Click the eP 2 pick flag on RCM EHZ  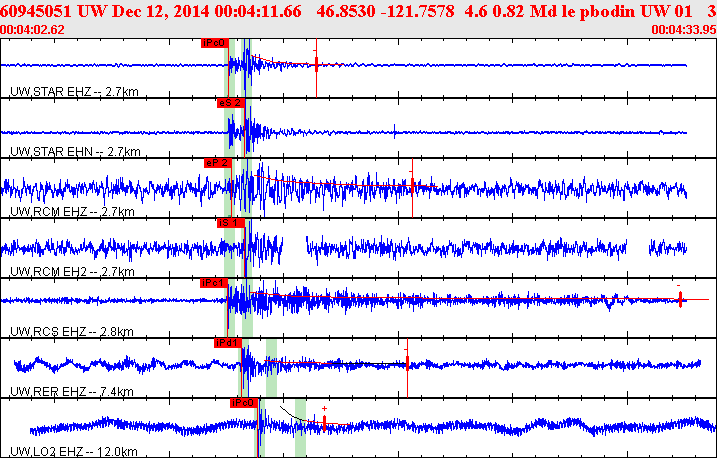[x=216, y=162]
